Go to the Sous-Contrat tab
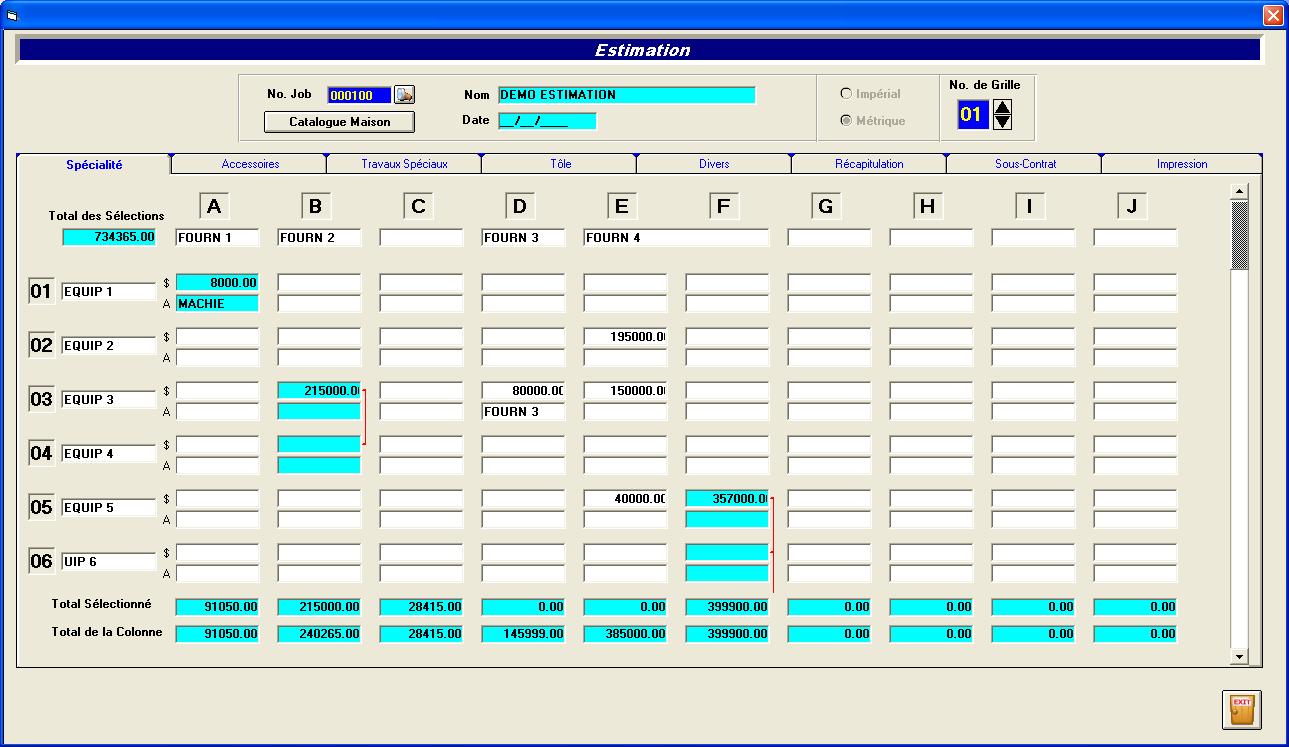Image resolution: width=1289 pixels, height=747 pixels. pos(1024,164)
